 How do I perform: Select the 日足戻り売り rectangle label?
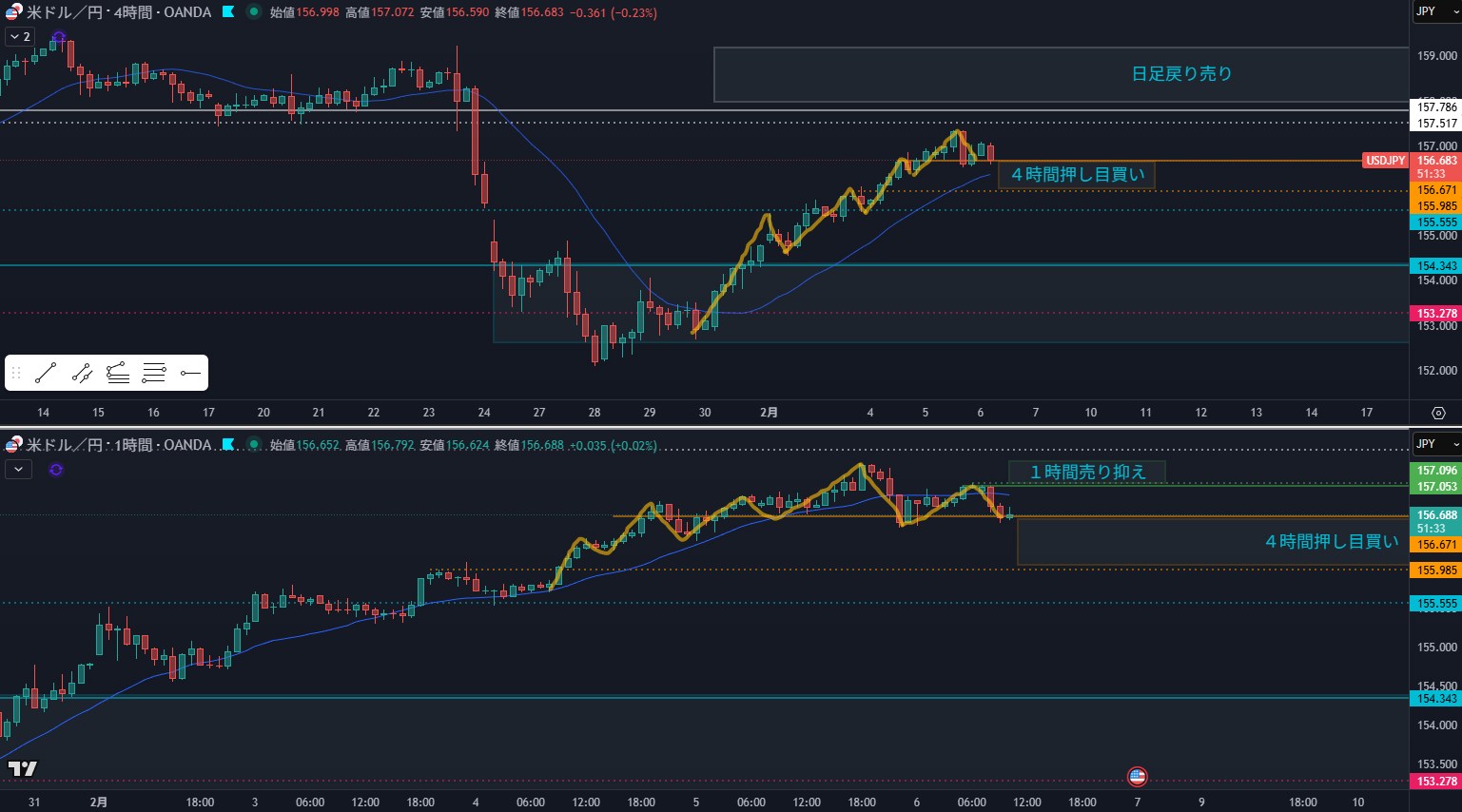(x=1181, y=74)
